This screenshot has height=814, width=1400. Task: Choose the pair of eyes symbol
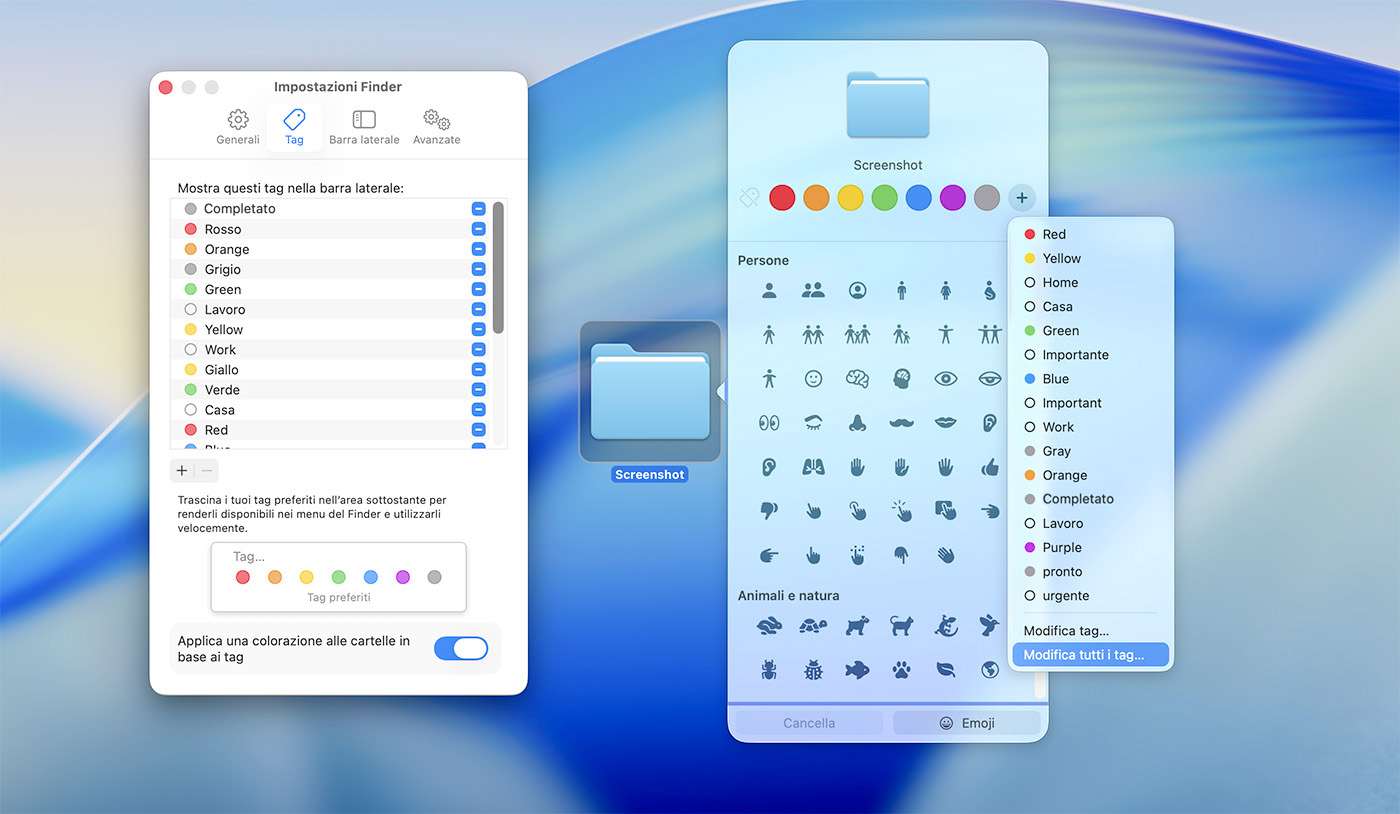pyautogui.click(x=769, y=423)
